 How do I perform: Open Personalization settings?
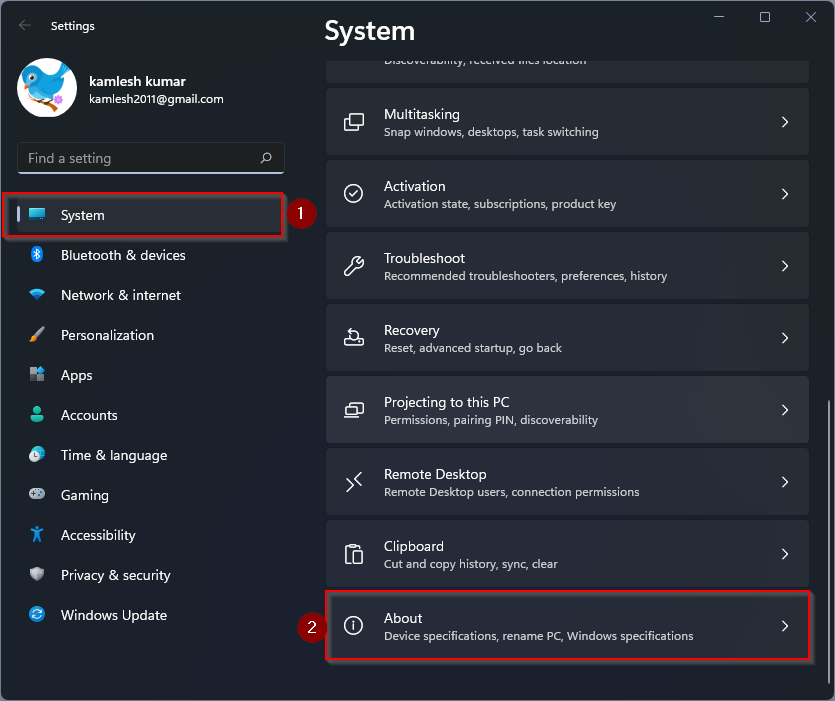[x=150, y=335]
